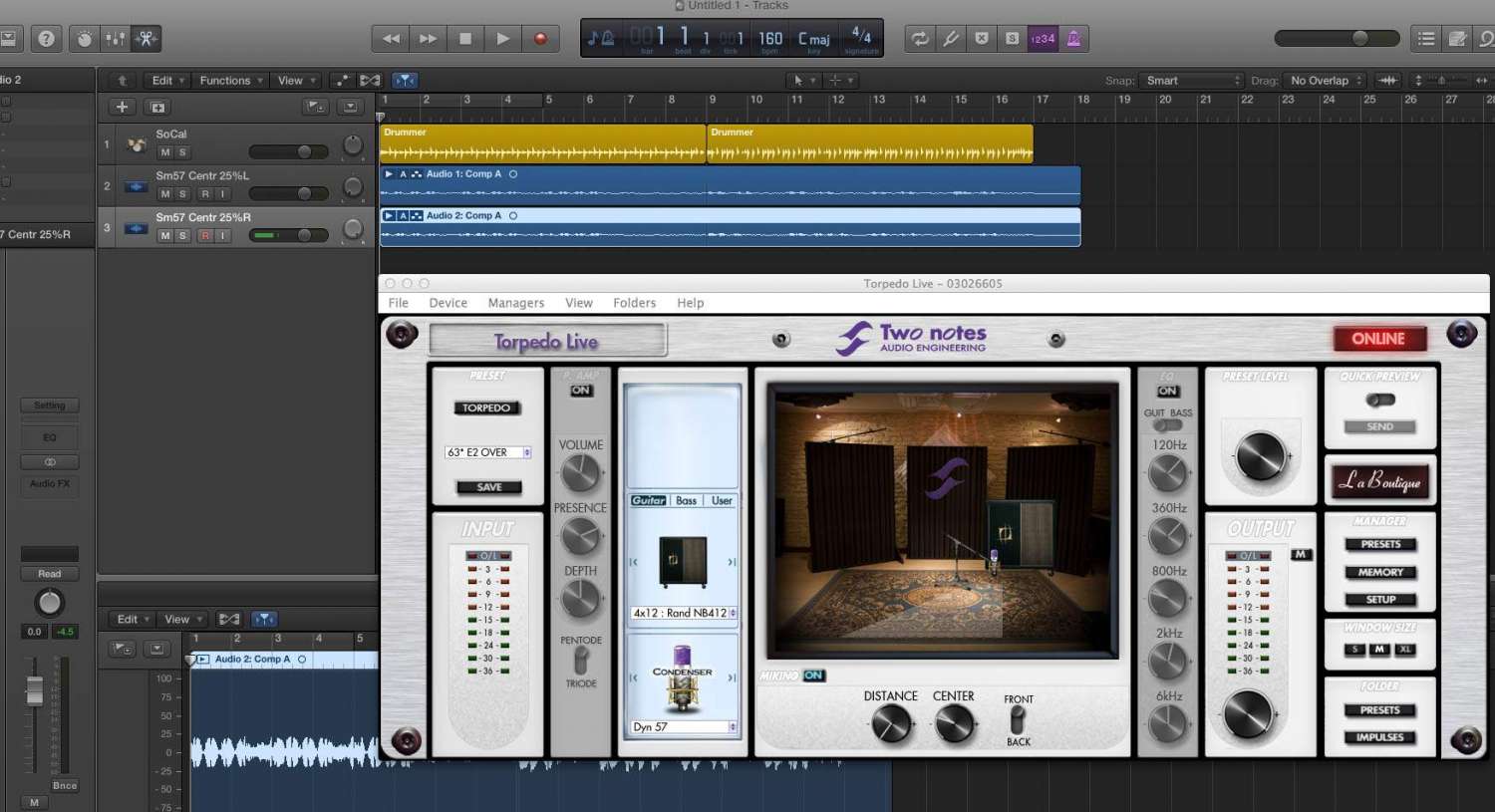Click the DISTANCE knob in miking
The image size is (1495, 812).
(x=890, y=725)
